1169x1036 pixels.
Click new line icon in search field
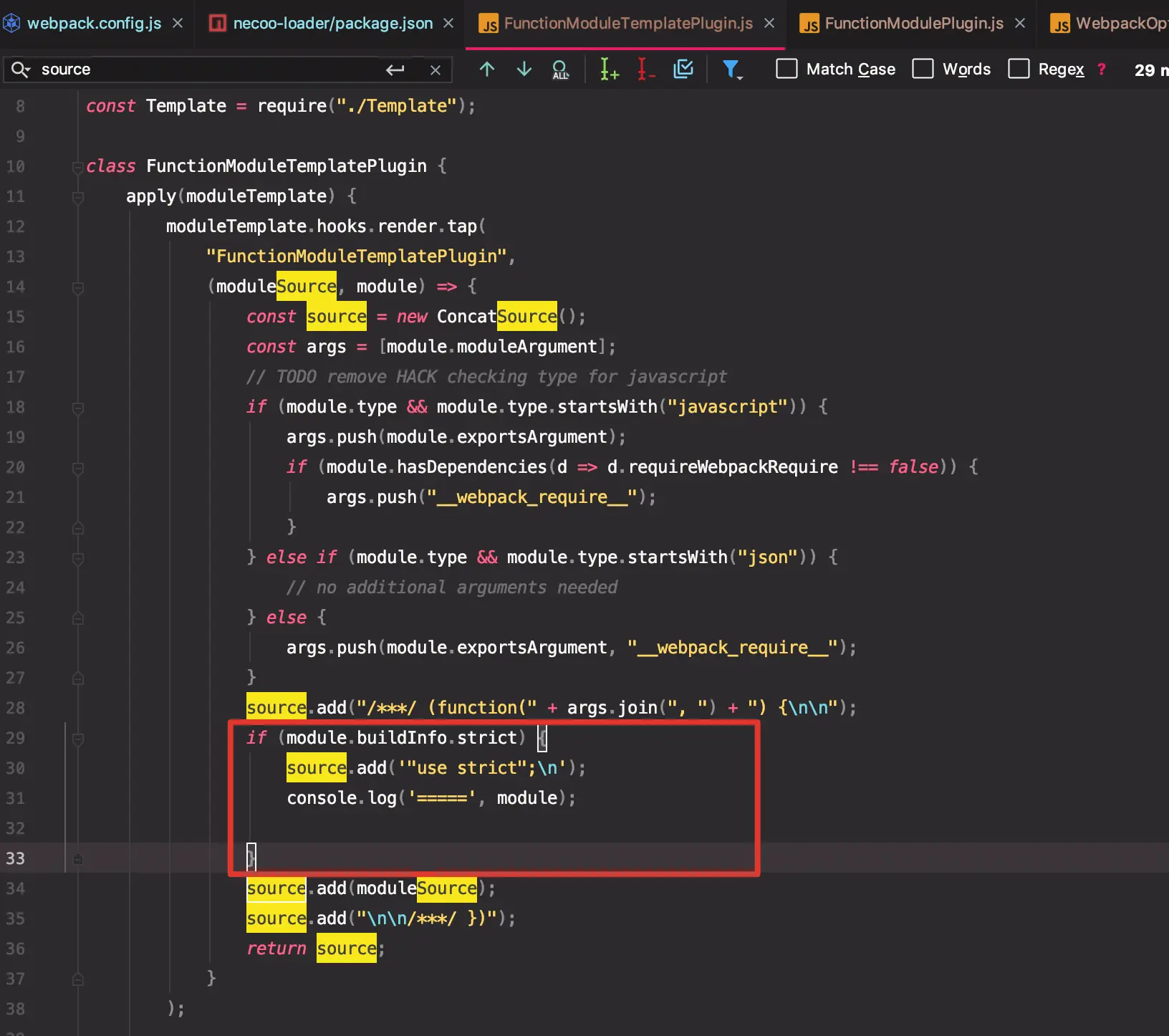[x=395, y=69]
